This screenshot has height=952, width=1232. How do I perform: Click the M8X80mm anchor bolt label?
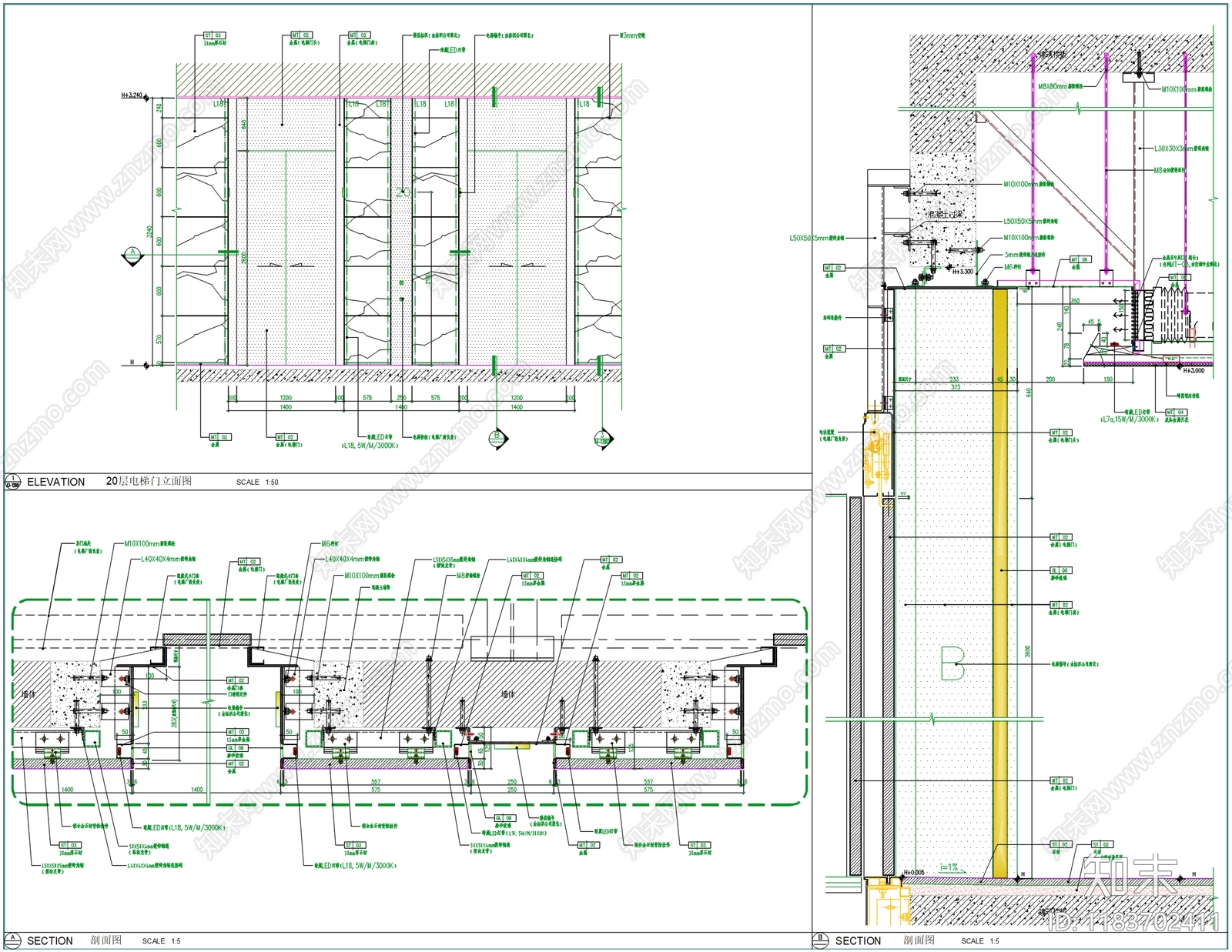tap(1060, 87)
